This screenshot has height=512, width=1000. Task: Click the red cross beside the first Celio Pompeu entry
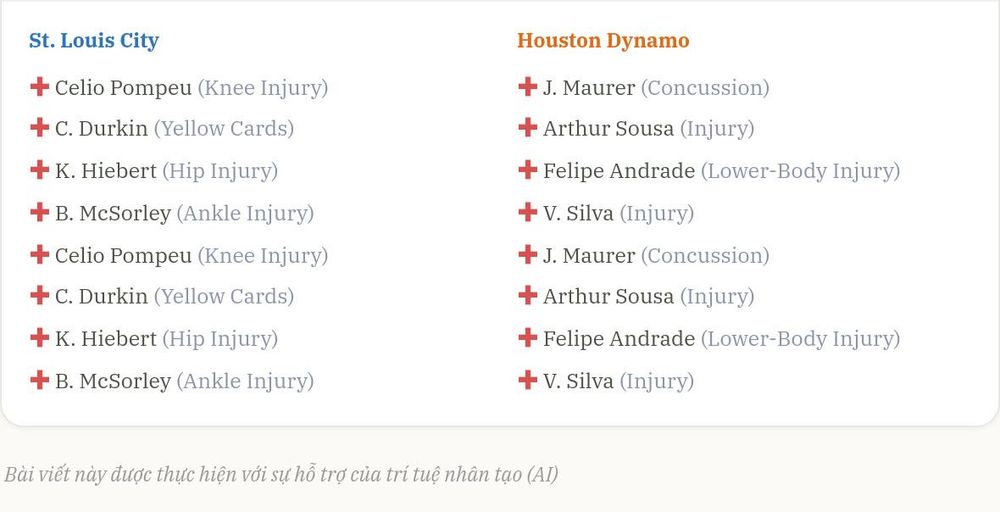click(40, 87)
